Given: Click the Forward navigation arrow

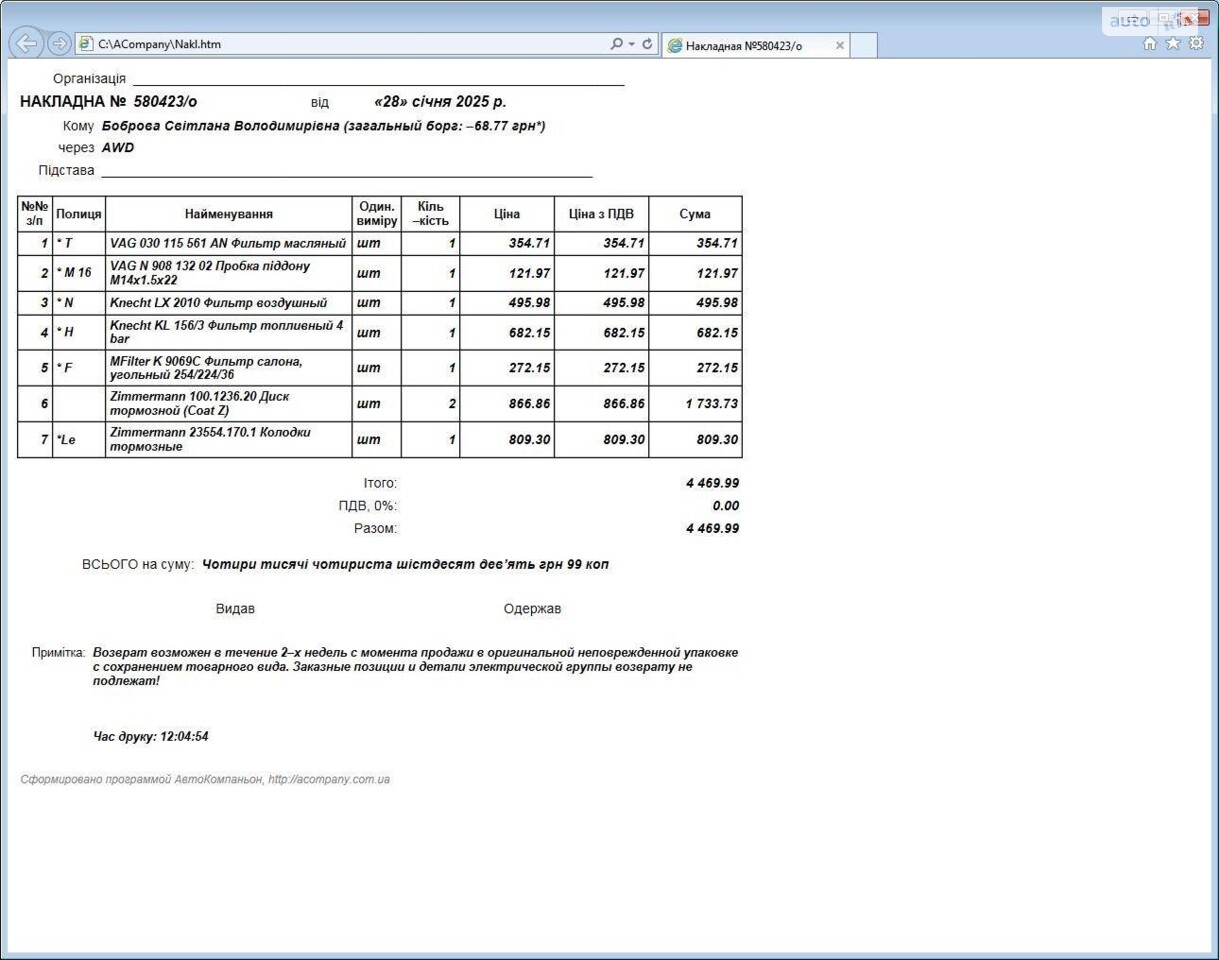Looking at the screenshot, I should [59, 43].
